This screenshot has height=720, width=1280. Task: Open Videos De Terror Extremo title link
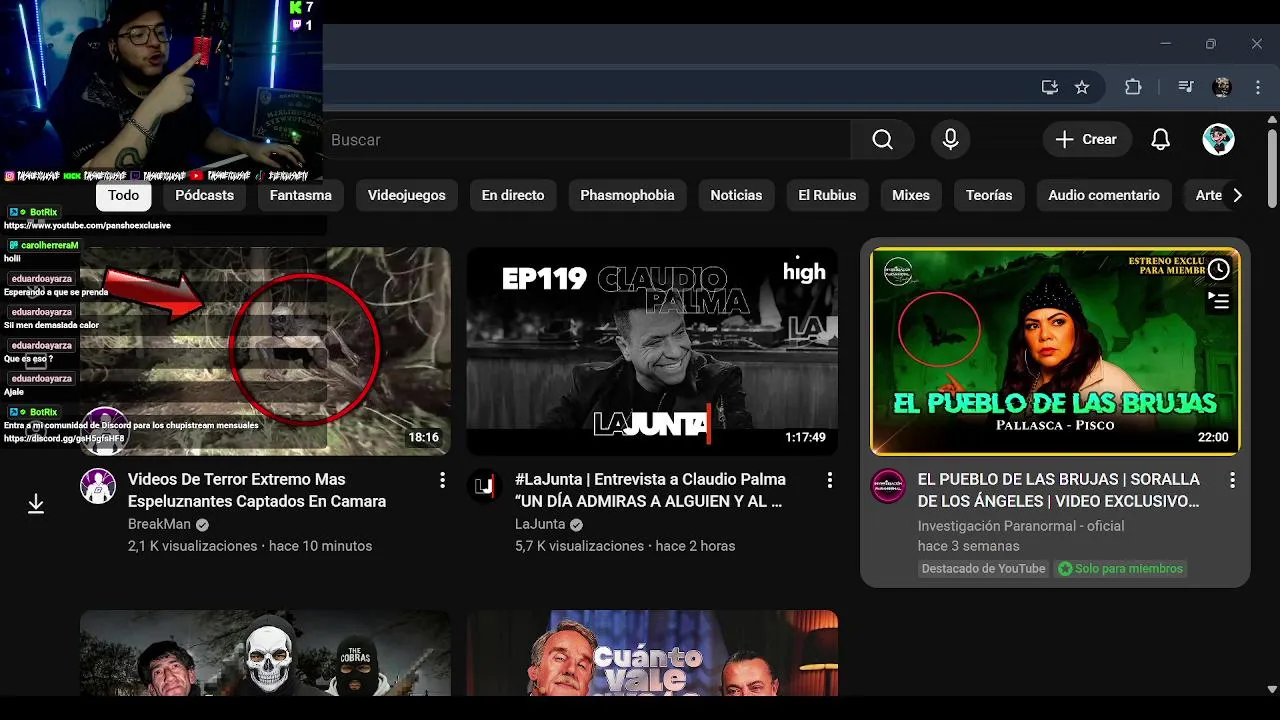point(257,490)
